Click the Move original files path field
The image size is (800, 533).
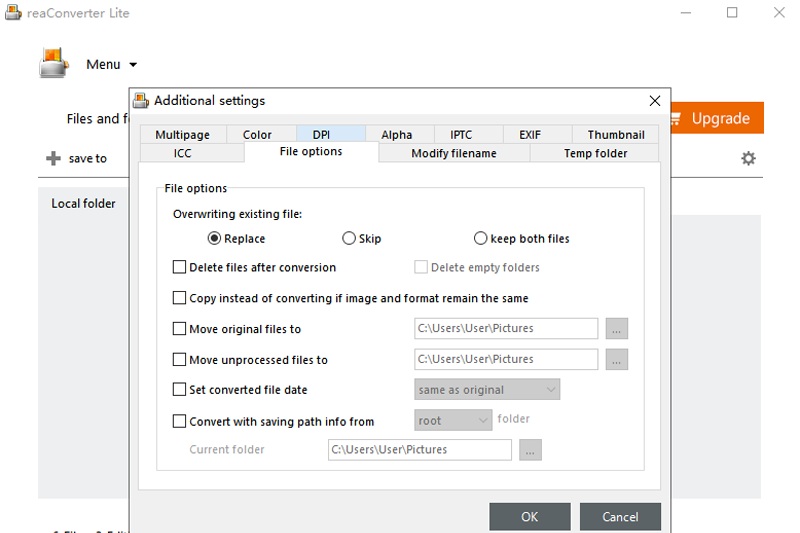coord(506,329)
